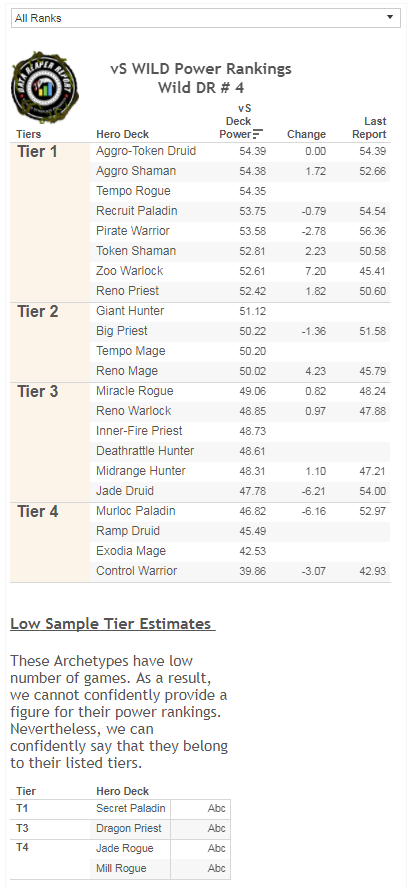Select the Last Report column header

point(369,128)
